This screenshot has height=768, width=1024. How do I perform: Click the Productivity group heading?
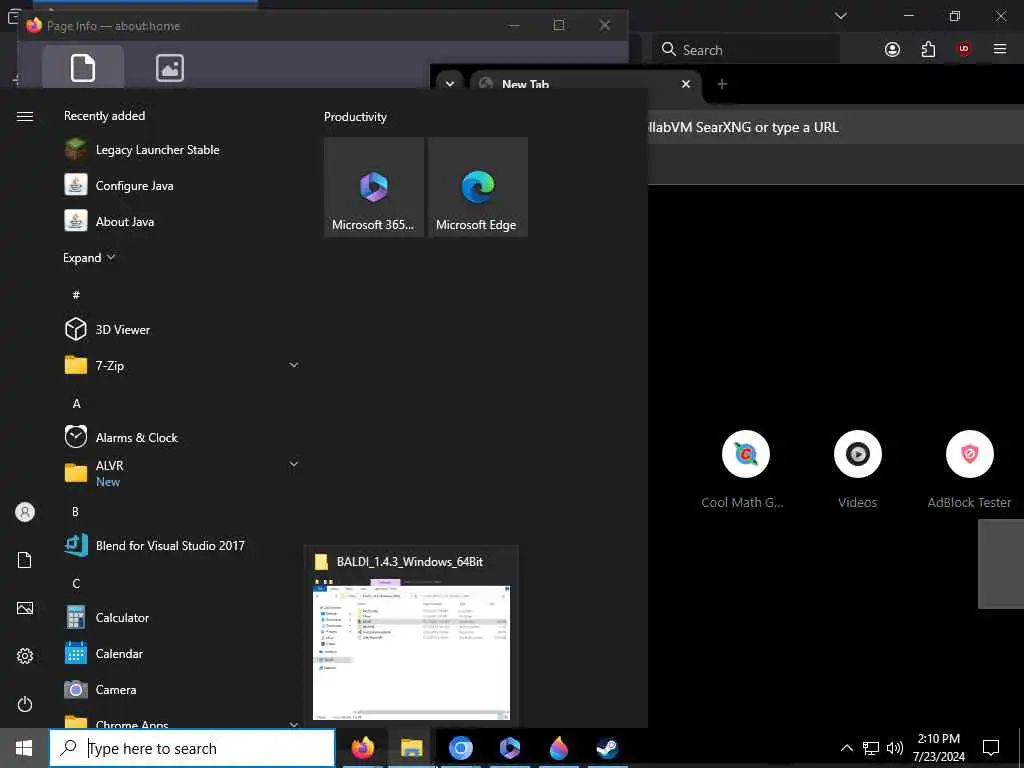click(x=355, y=117)
